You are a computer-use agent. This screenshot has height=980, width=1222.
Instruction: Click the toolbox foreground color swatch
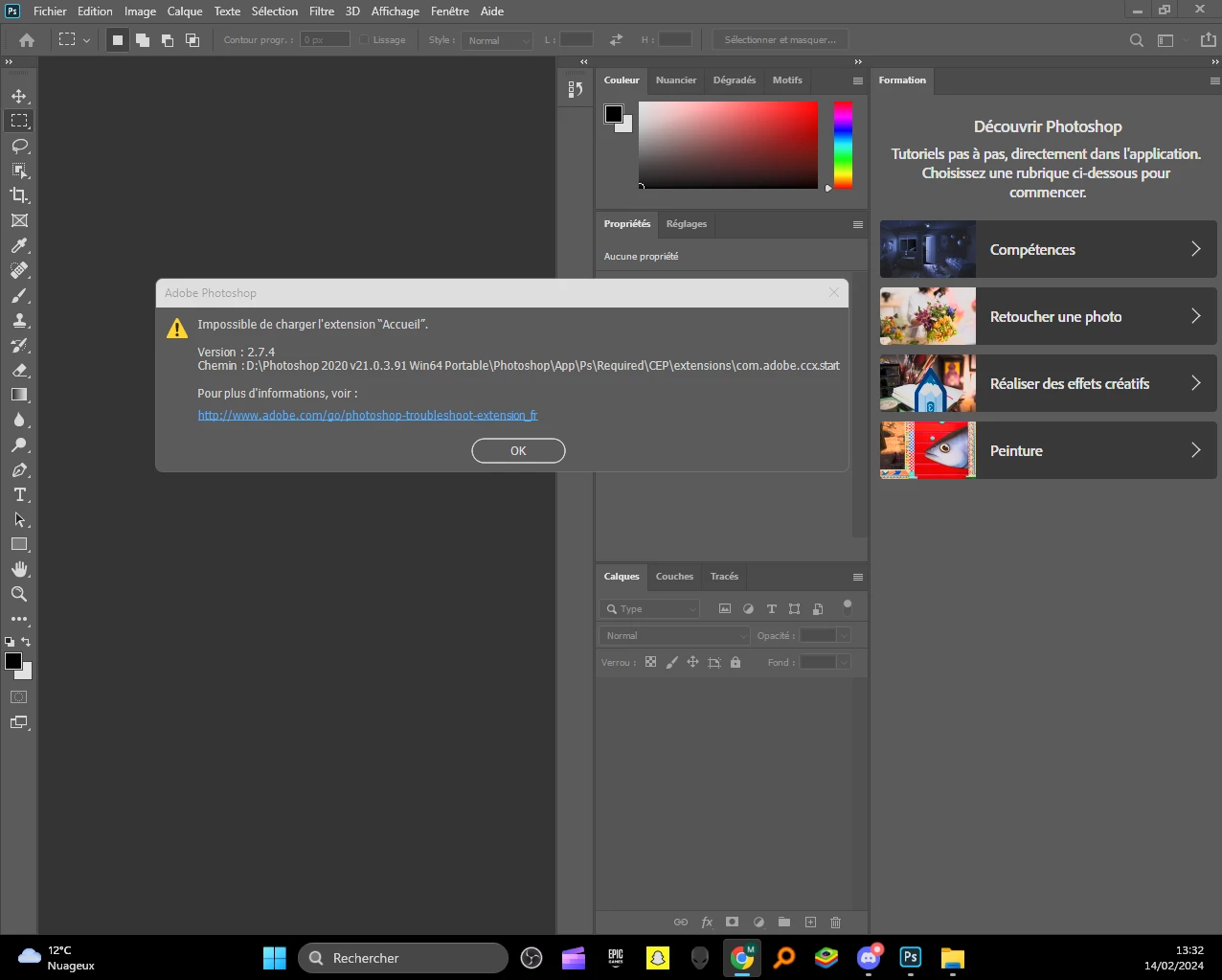coord(13,661)
